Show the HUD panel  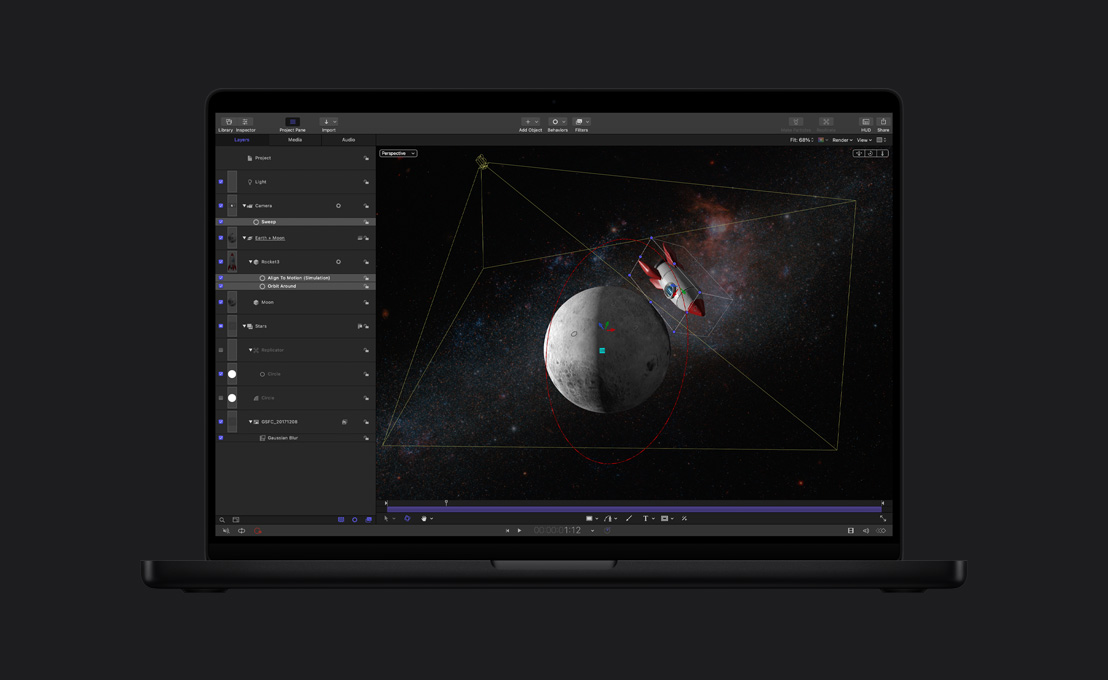866,122
